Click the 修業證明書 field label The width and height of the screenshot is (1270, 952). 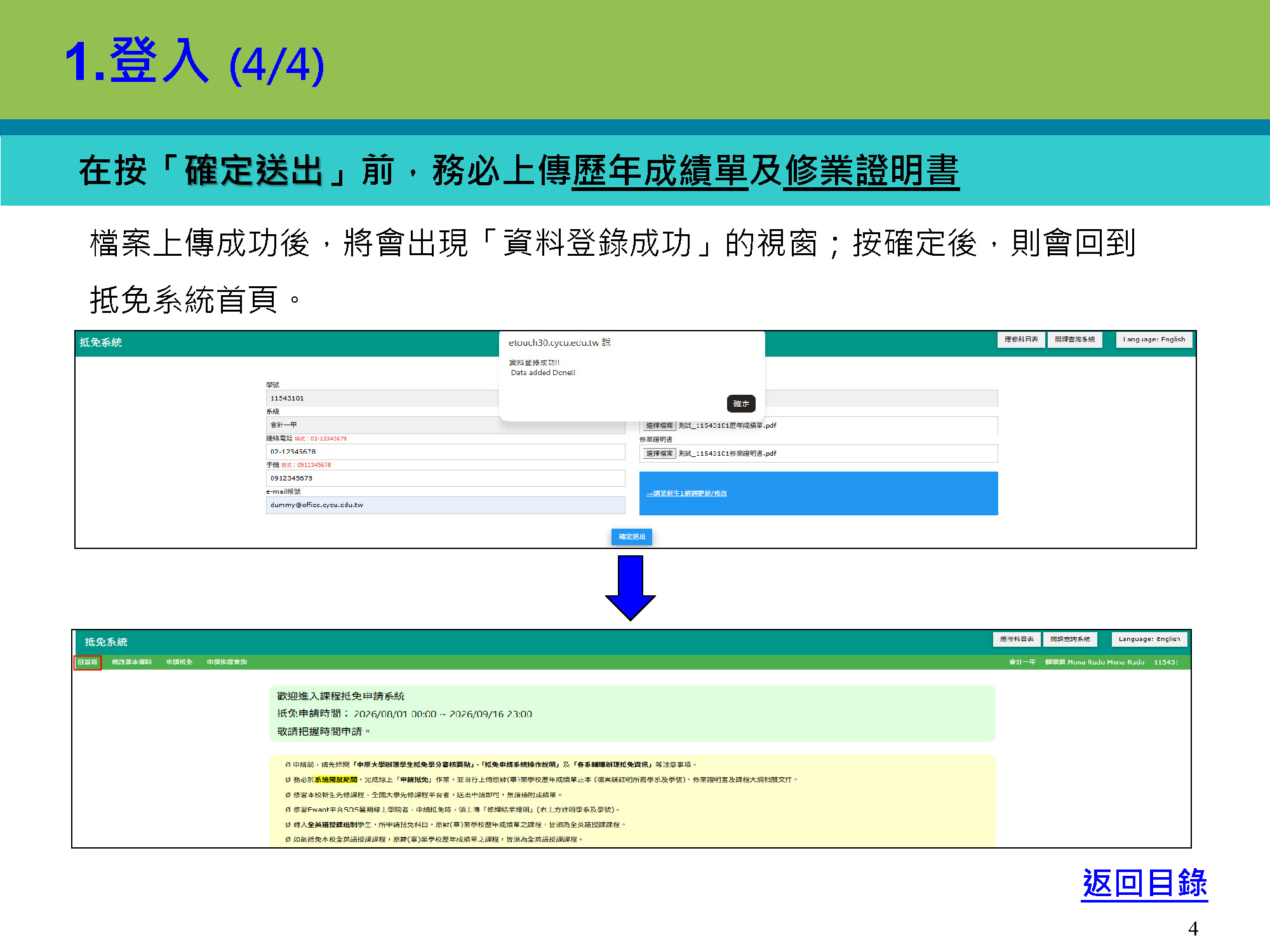coord(656,440)
